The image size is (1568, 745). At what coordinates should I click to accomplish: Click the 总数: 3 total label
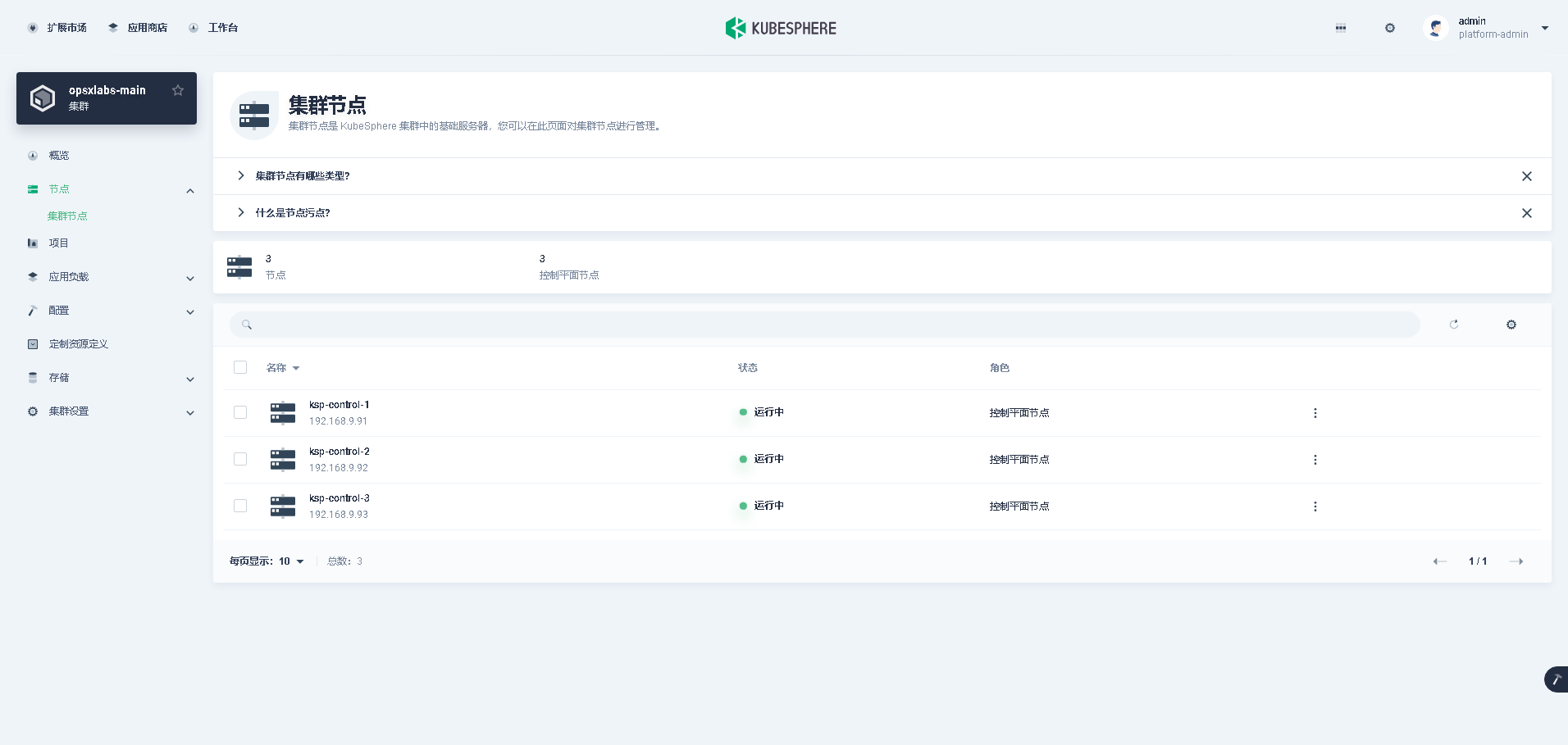click(345, 561)
